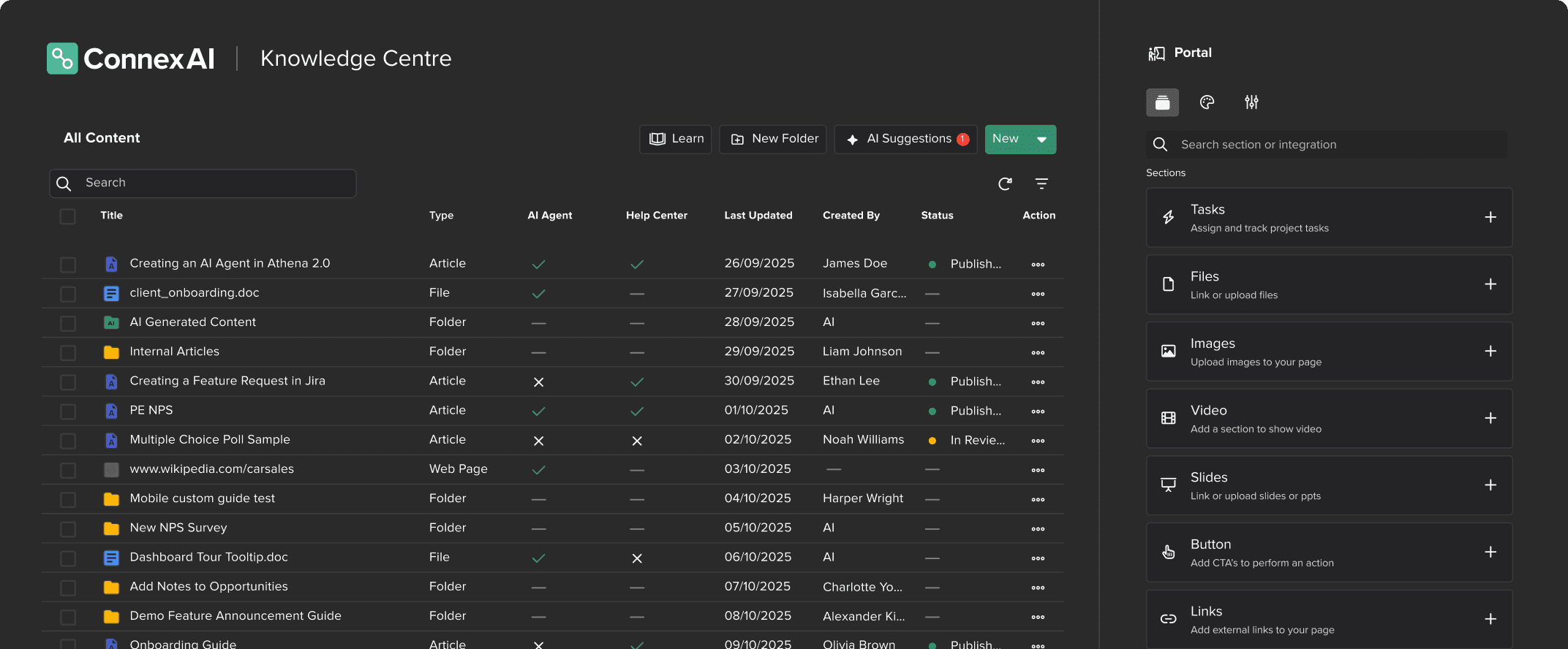Open actions menu for AI Generated Content
This screenshot has height=649, width=1568.
click(1038, 323)
